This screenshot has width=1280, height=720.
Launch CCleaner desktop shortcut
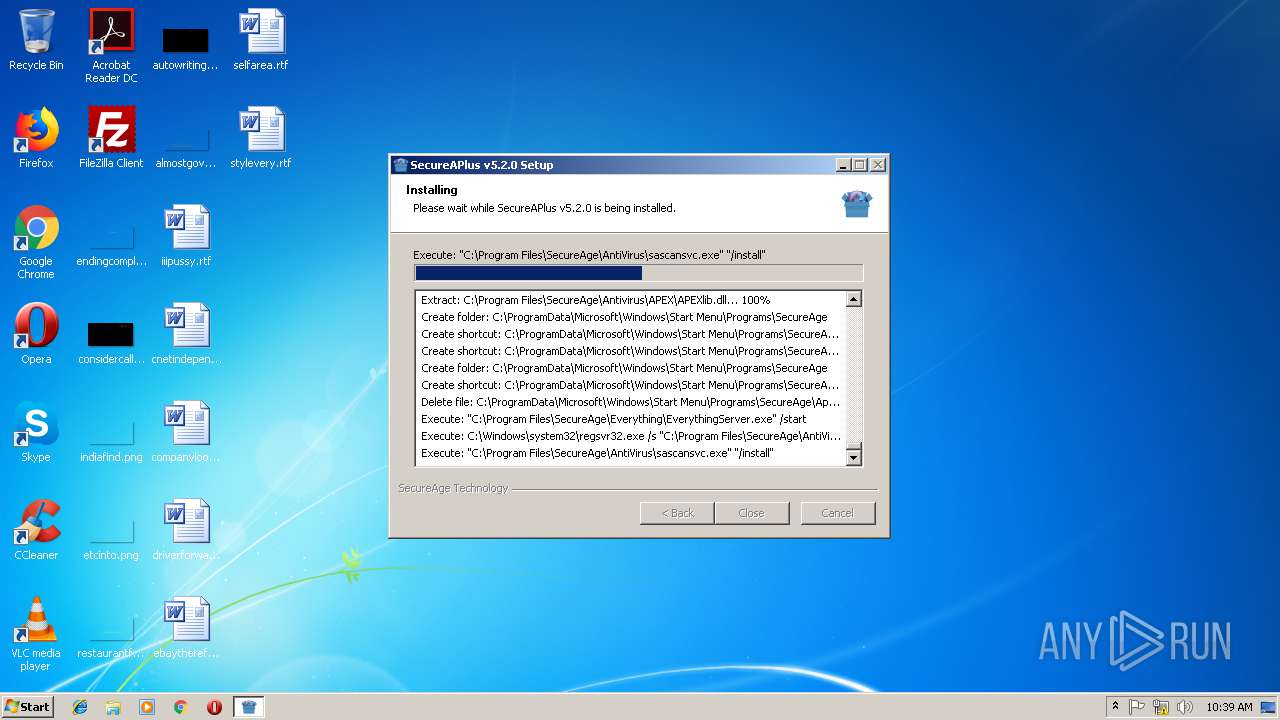tap(36, 530)
